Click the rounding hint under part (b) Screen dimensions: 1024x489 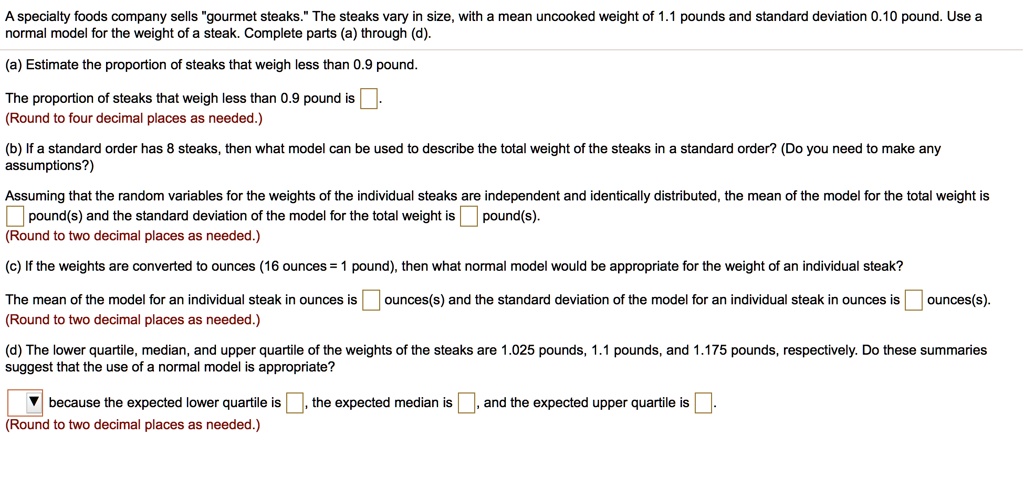pyautogui.click(x=133, y=236)
